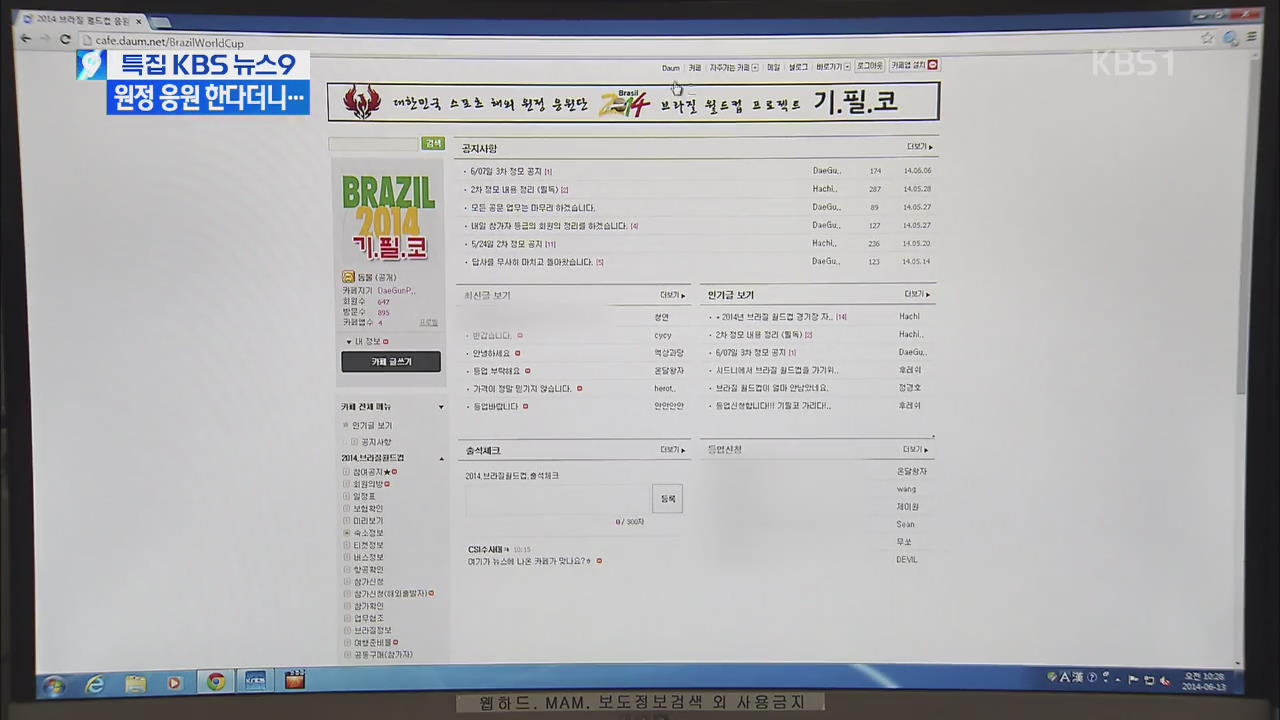
Task: Click 더보기 in the 등업신청 section
Action: coord(916,449)
